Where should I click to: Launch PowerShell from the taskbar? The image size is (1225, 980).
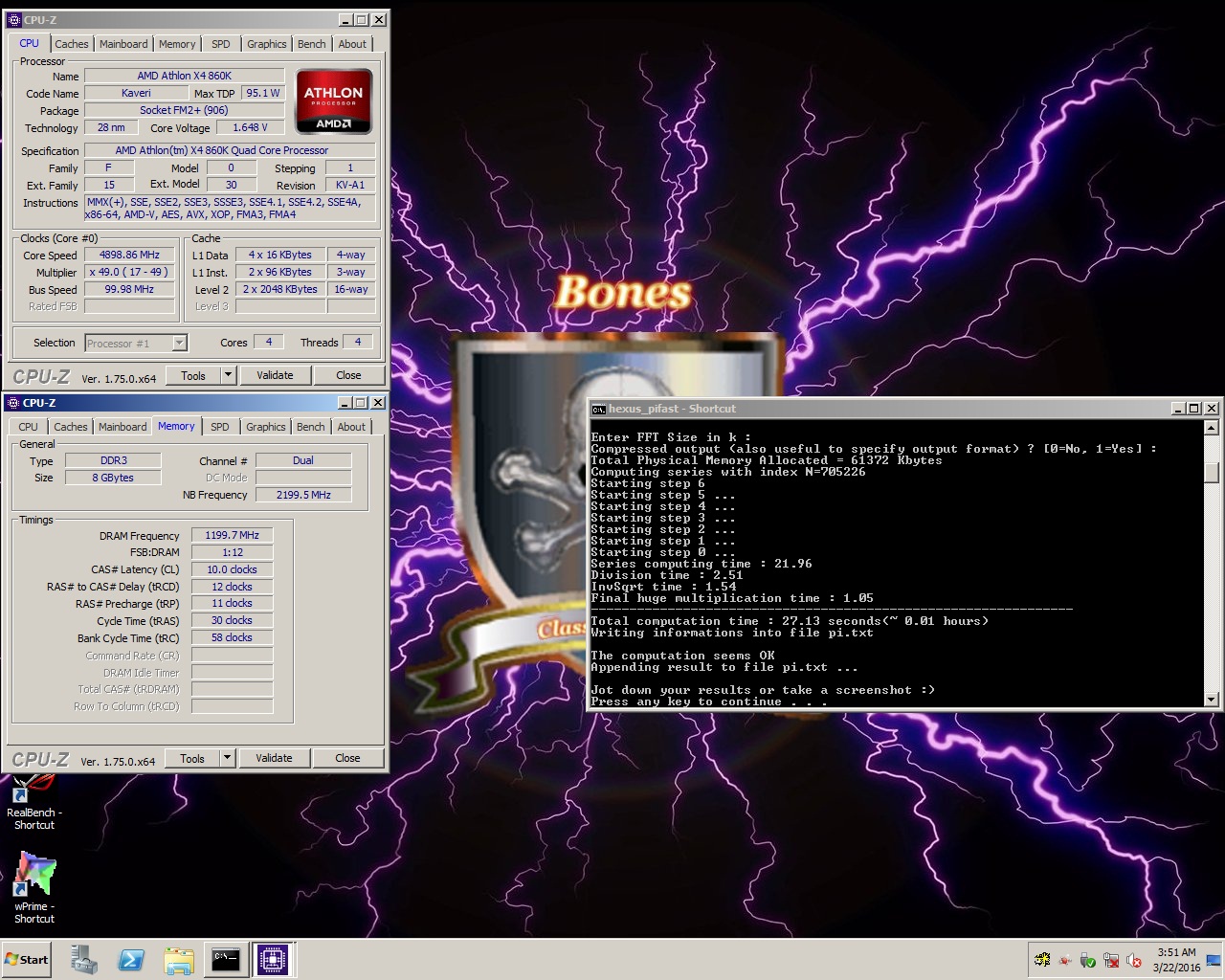[x=131, y=959]
